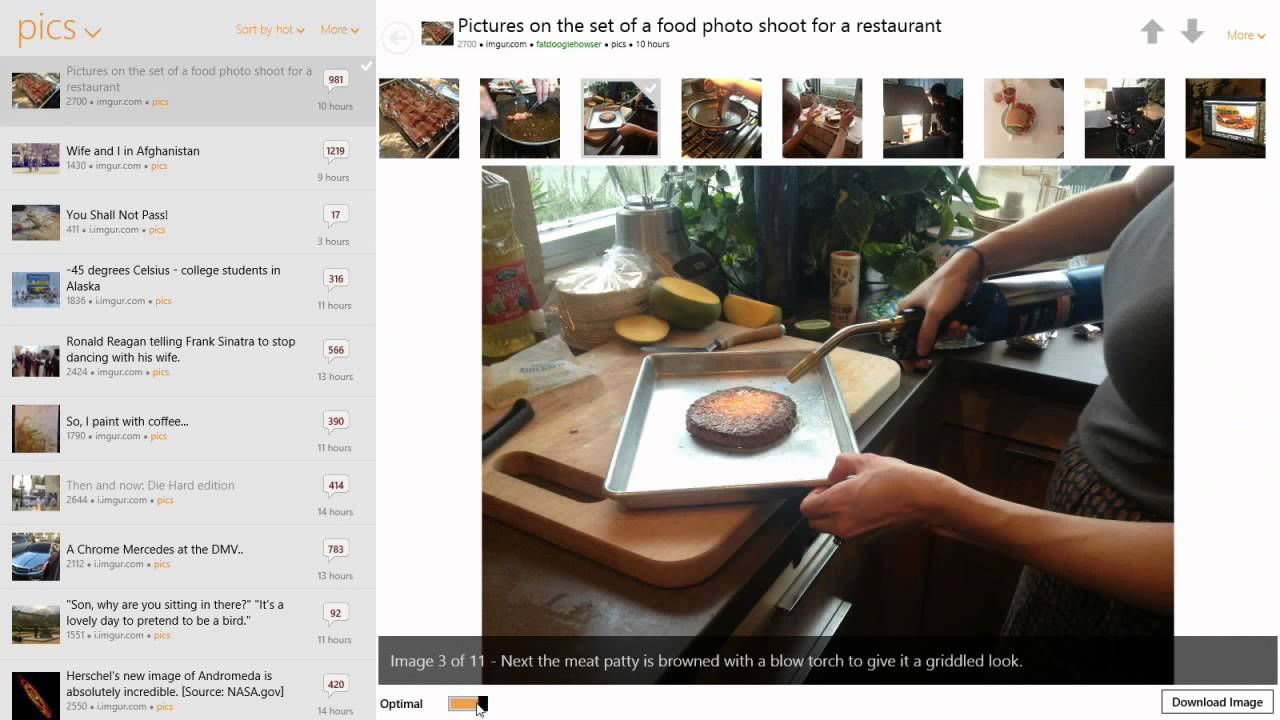
Task: Open the 17 comments bubble
Action: (x=336, y=216)
